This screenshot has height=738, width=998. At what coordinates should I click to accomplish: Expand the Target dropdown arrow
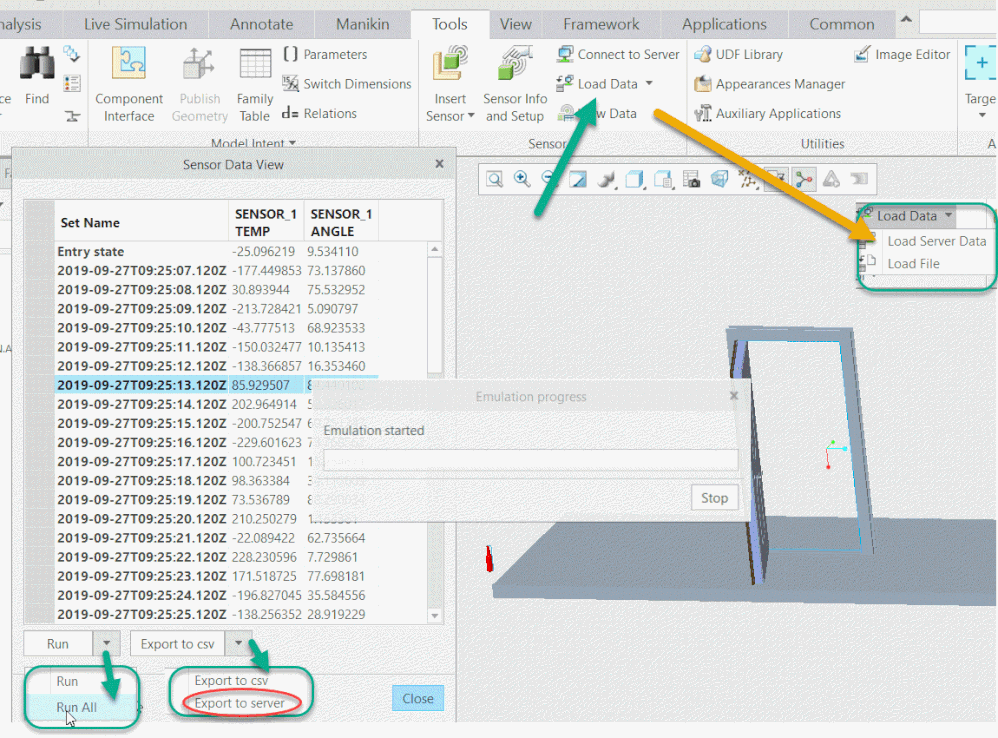982,115
